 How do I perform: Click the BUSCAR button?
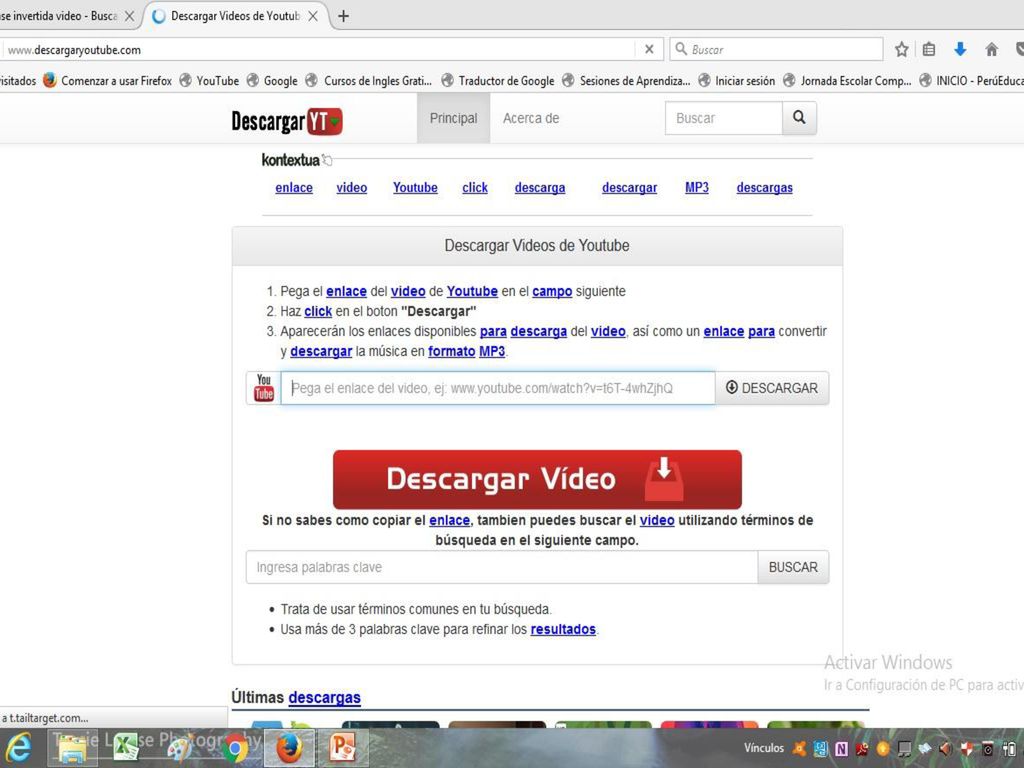[793, 567]
